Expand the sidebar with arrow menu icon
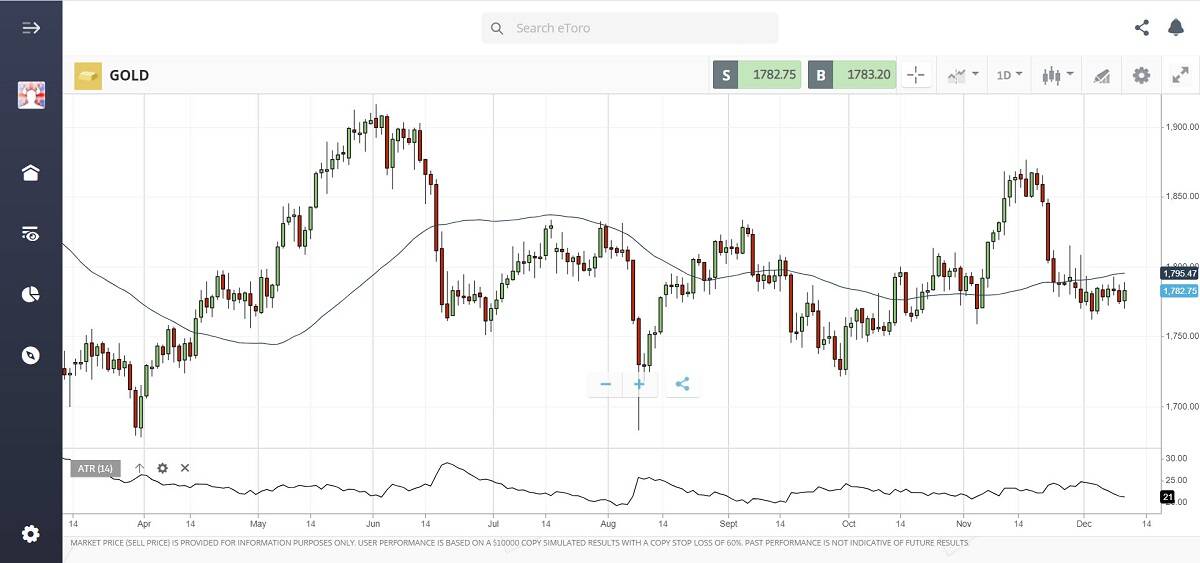This screenshot has height=563, width=1200. 31,28
